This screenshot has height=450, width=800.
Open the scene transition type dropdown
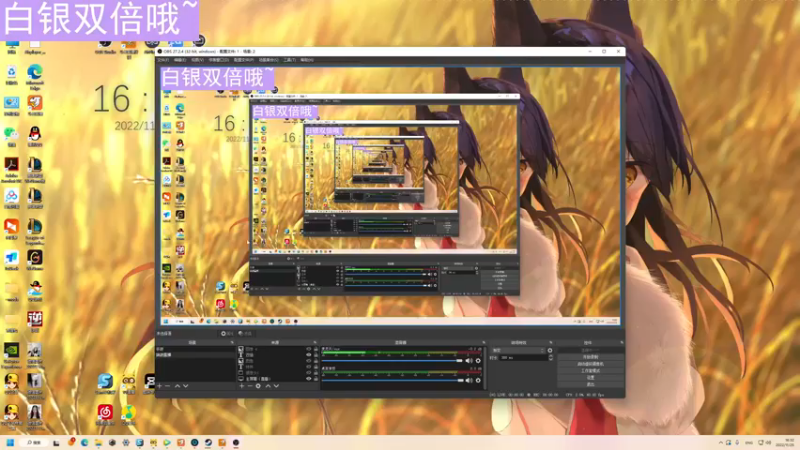click(518, 351)
